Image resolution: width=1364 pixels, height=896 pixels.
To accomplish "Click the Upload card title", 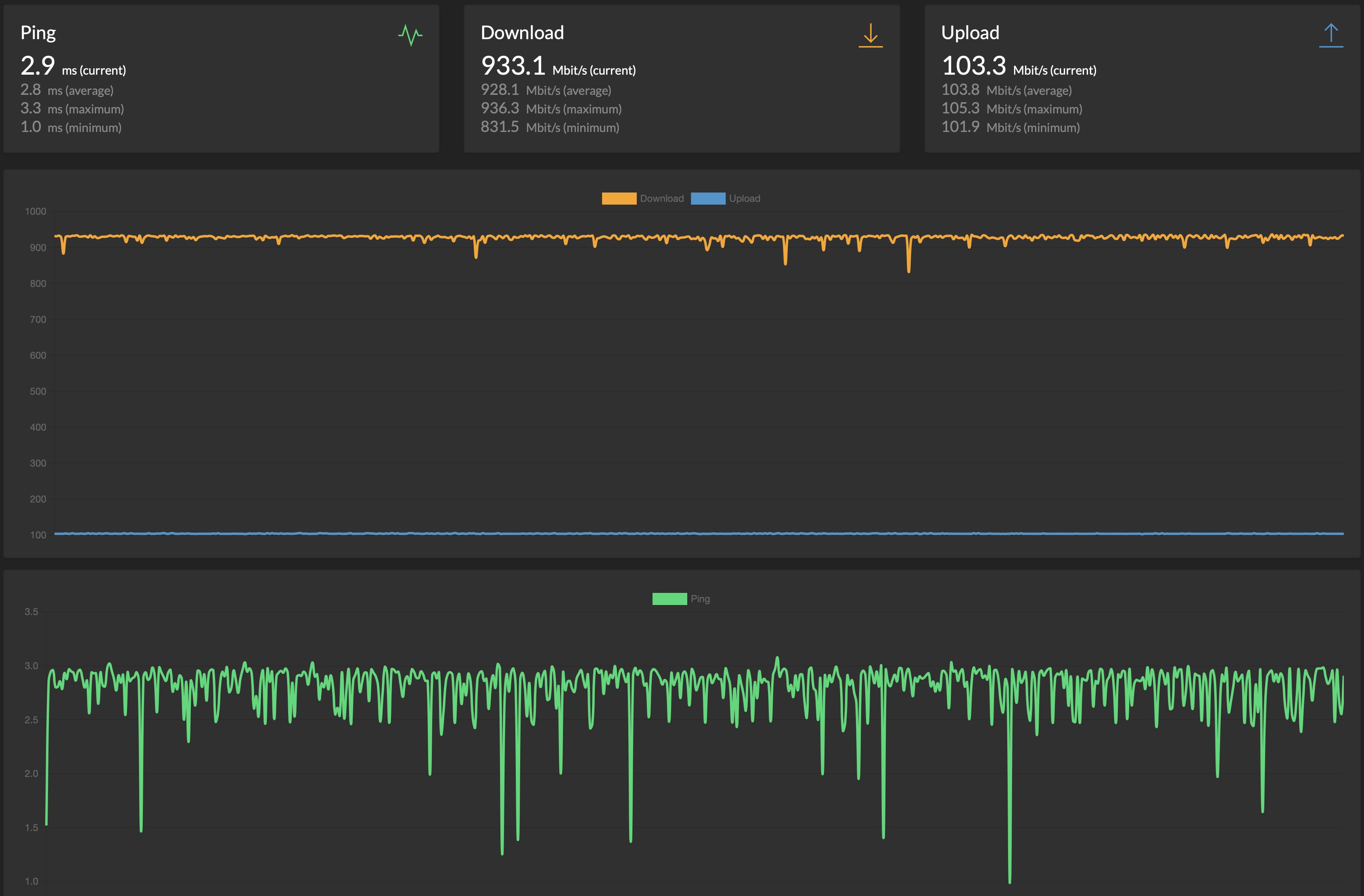I will 970,33.
